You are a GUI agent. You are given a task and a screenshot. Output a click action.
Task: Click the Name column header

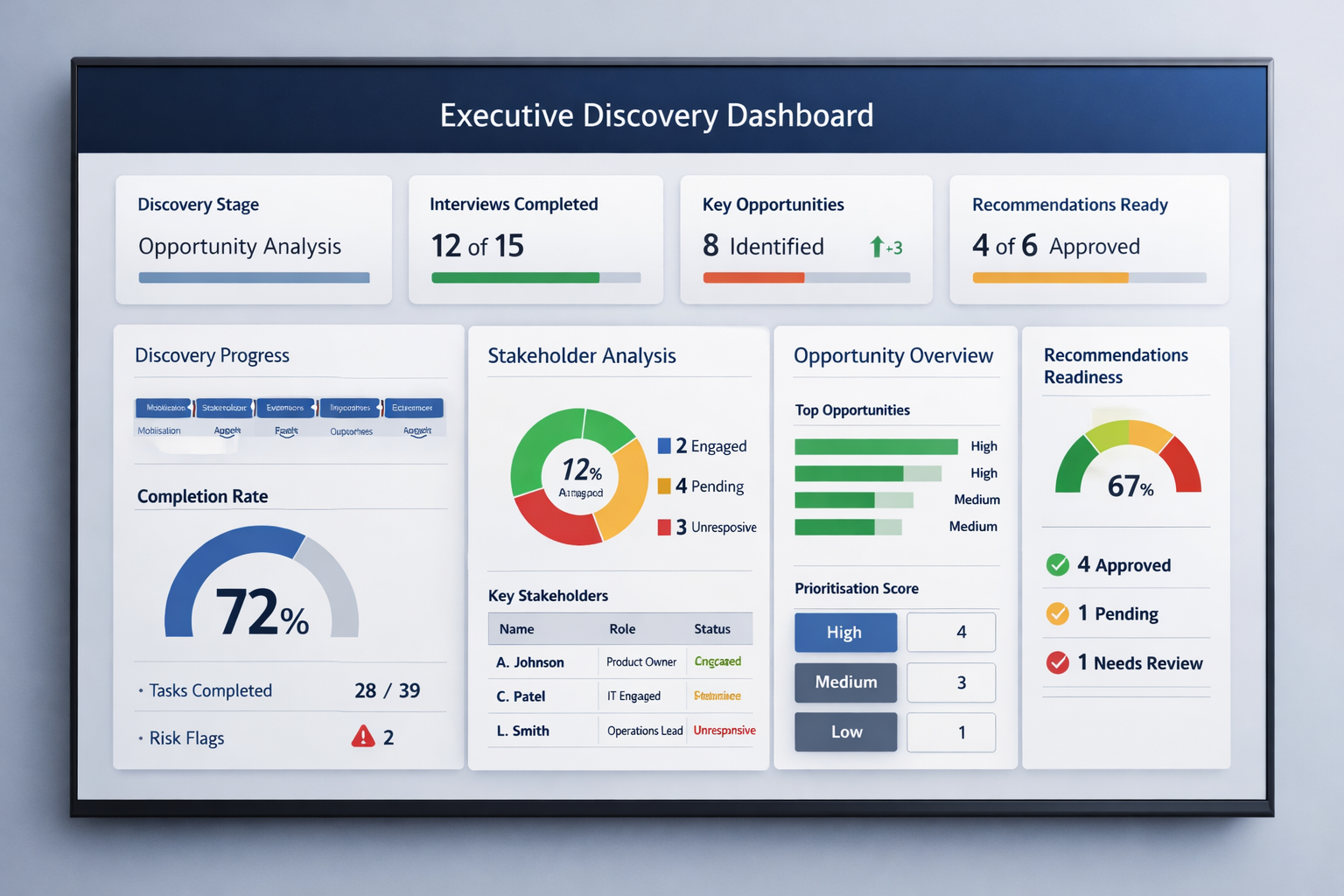516,629
